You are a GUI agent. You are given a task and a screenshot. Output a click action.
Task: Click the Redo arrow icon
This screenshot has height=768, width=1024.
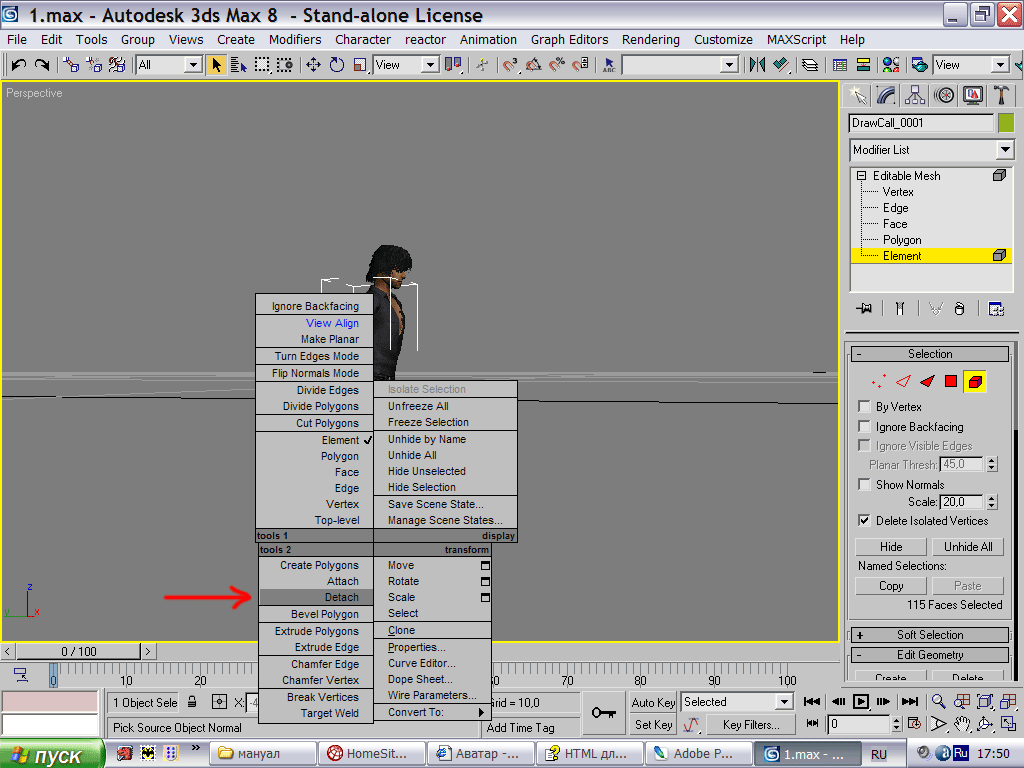[x=42, y=65]
